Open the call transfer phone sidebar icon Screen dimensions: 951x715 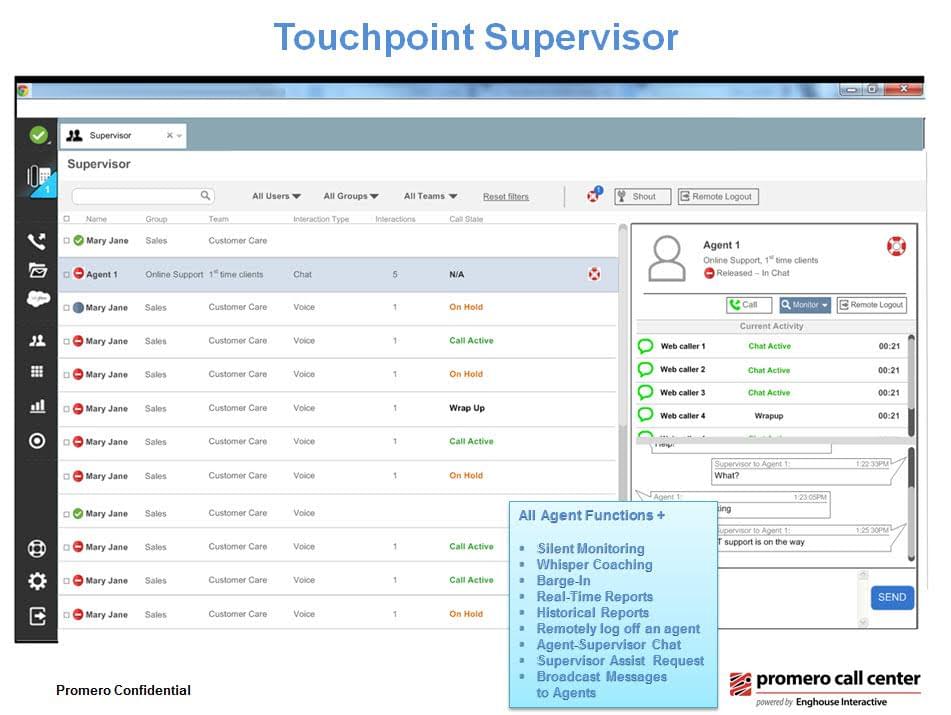point(37,241)
